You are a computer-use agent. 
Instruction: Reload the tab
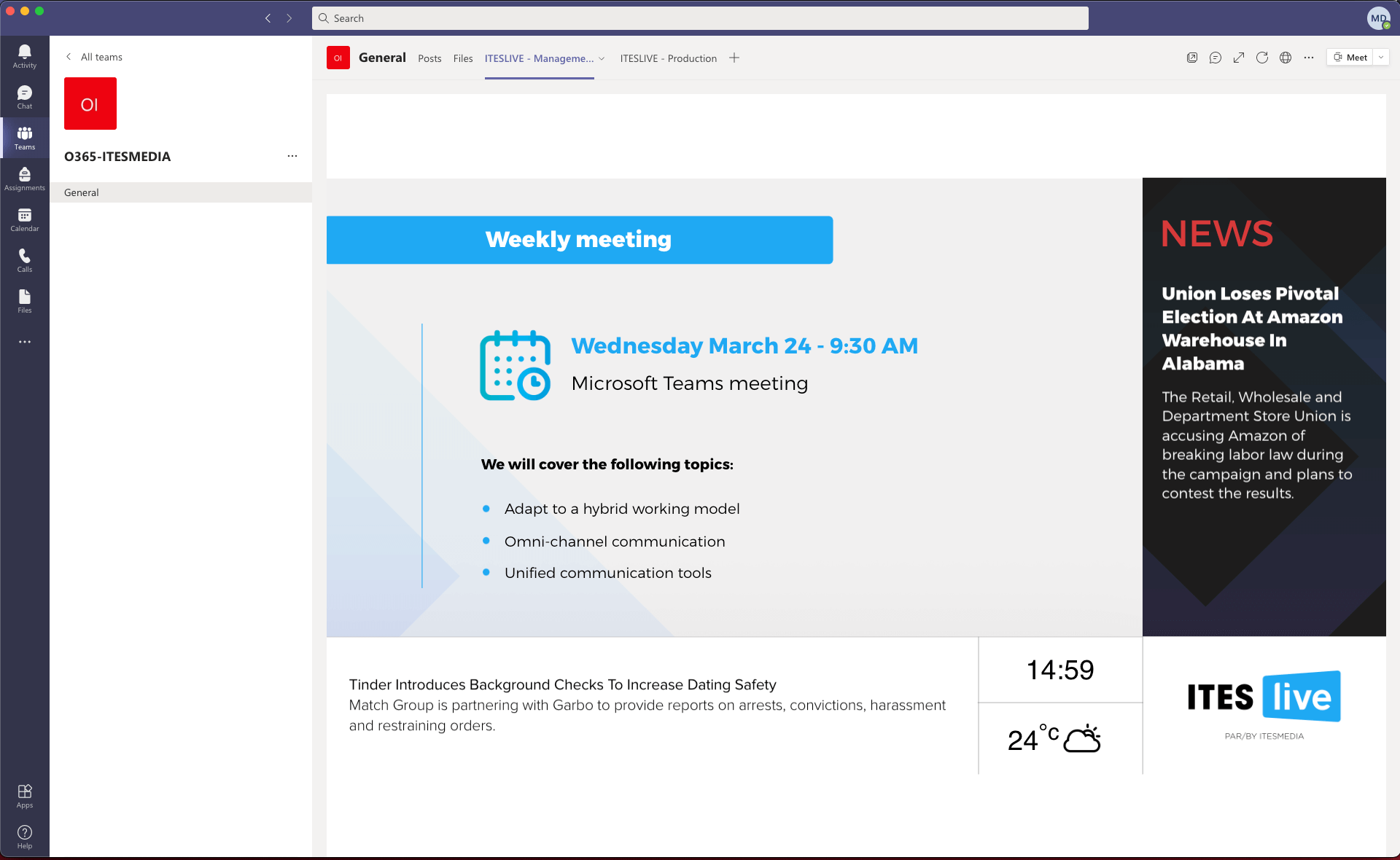point(1262,58)
